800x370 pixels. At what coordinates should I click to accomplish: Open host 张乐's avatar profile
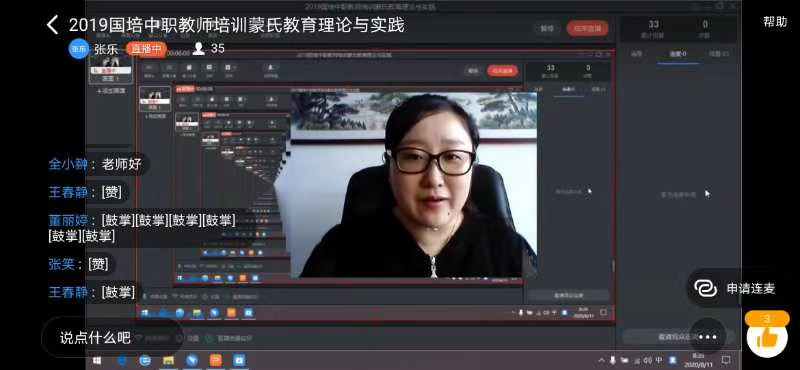[x=79, y=49]
